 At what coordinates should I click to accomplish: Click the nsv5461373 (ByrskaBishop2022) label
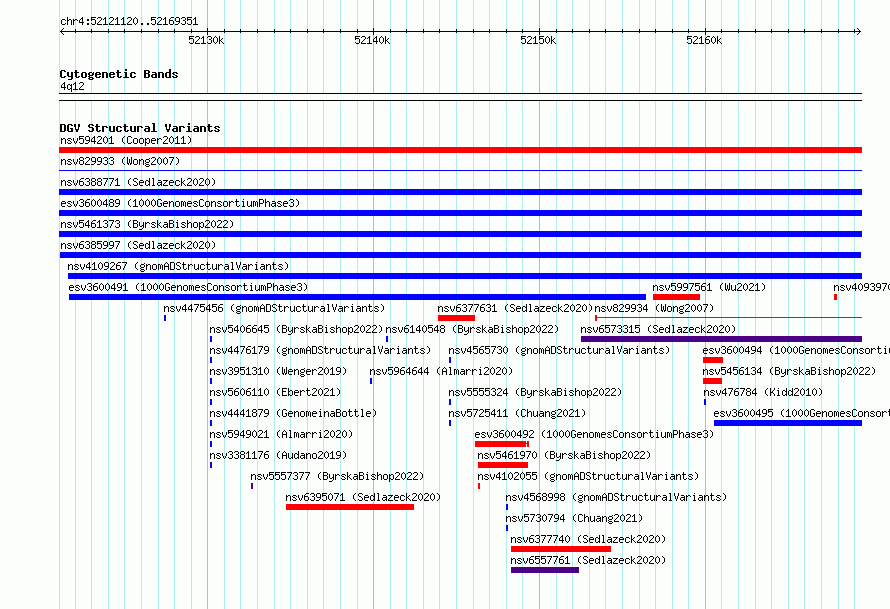pyautogui.click(x=147, y=224)
